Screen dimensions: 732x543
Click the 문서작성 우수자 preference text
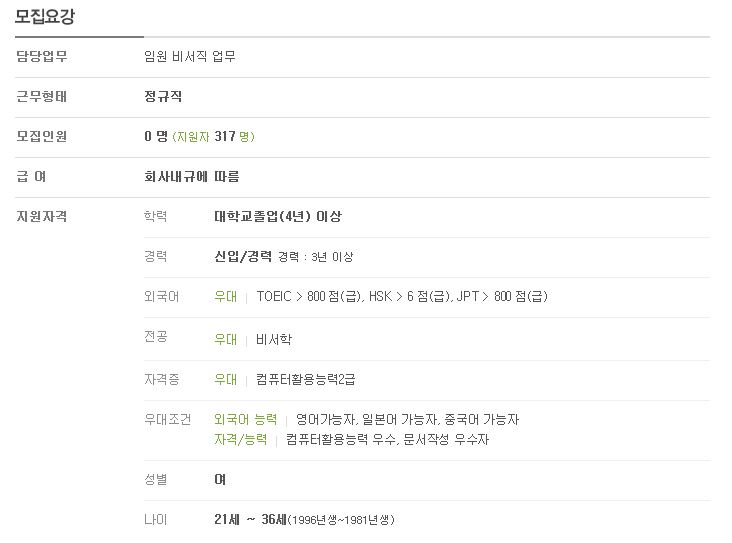coord(446,439)
